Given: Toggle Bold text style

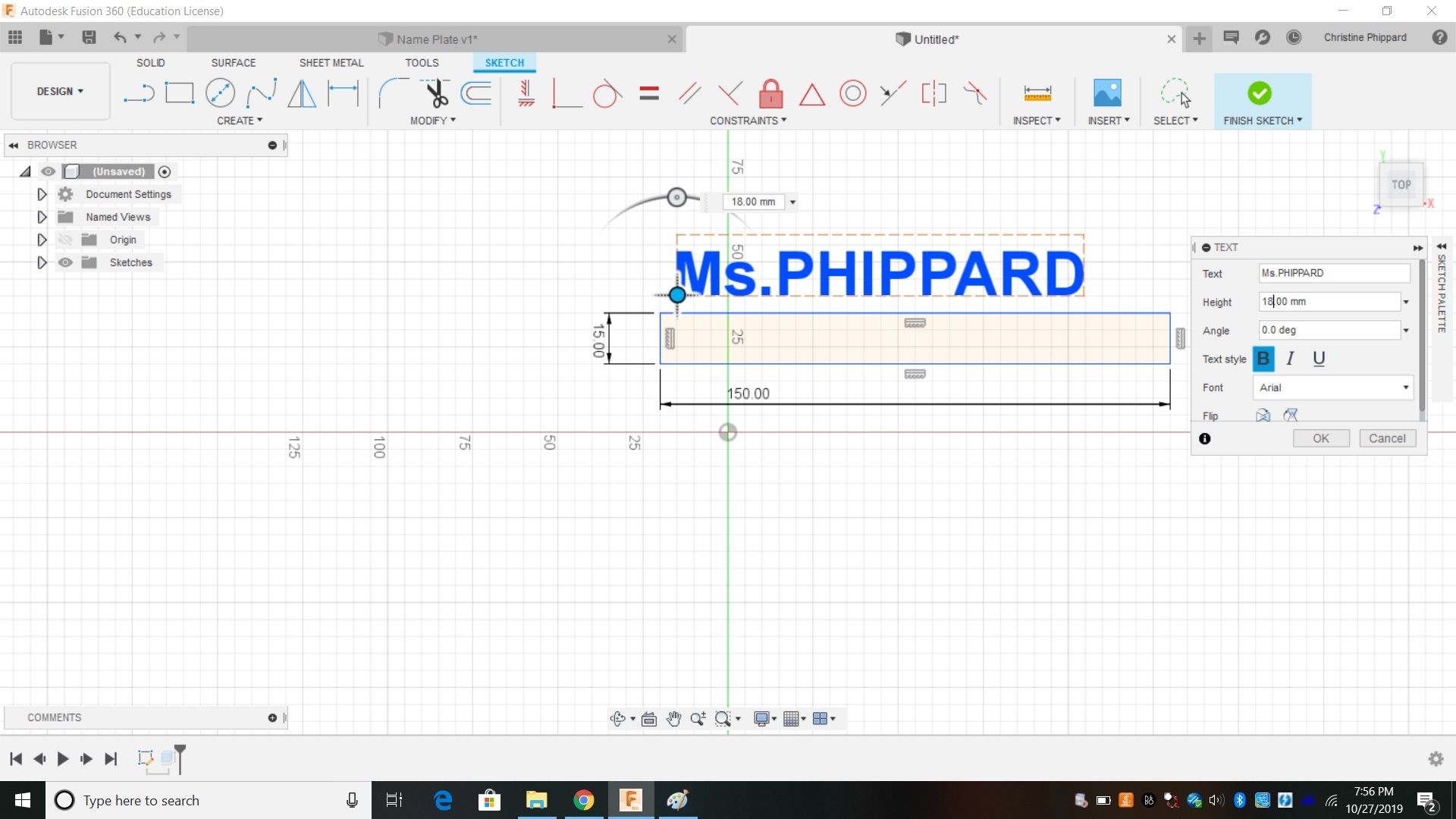Looking at the screenshot, I should point(1263,359).
